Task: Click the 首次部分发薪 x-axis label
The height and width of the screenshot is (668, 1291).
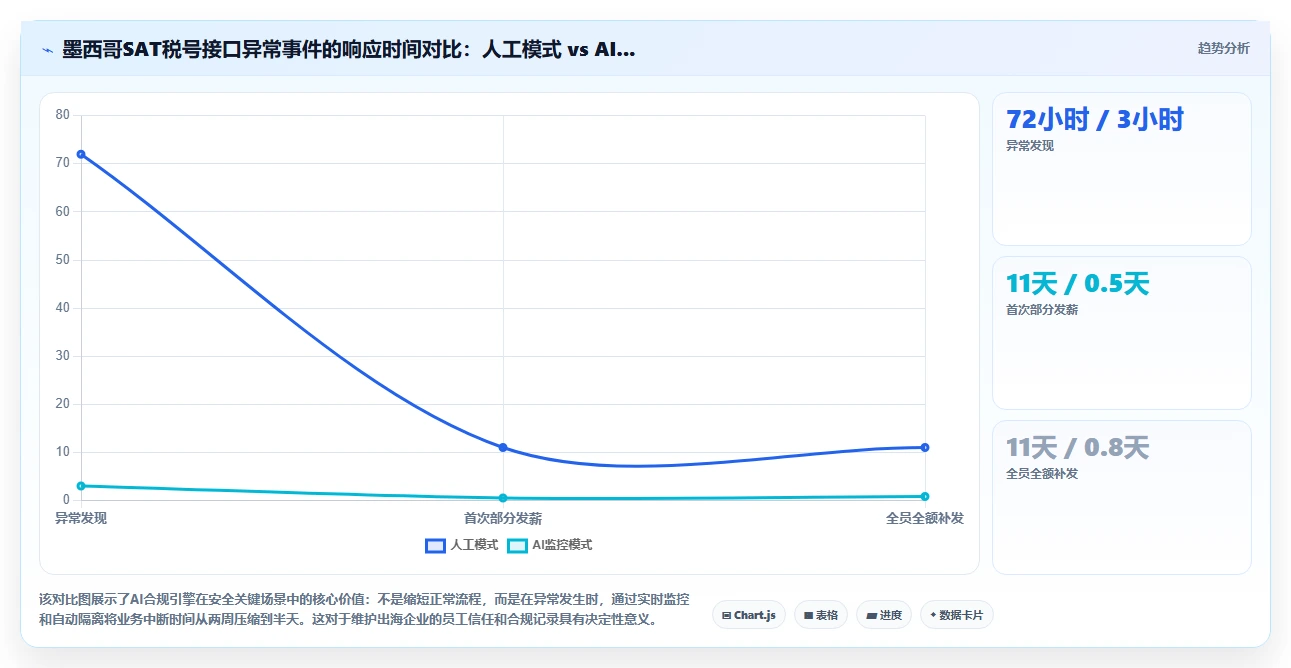Action: tap(503, 518)
